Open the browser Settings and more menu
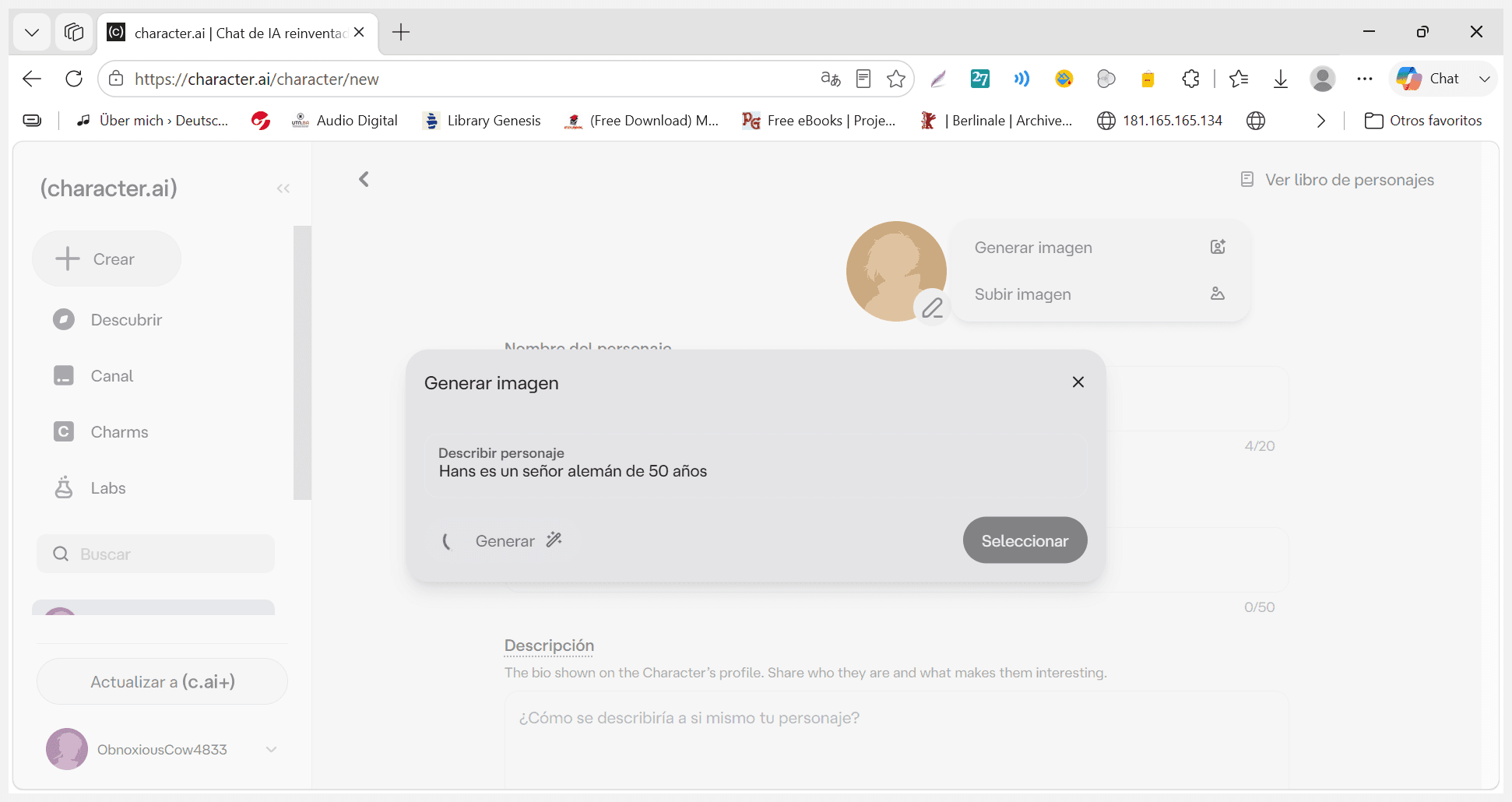1512x802 pixels. [1365, 79]
